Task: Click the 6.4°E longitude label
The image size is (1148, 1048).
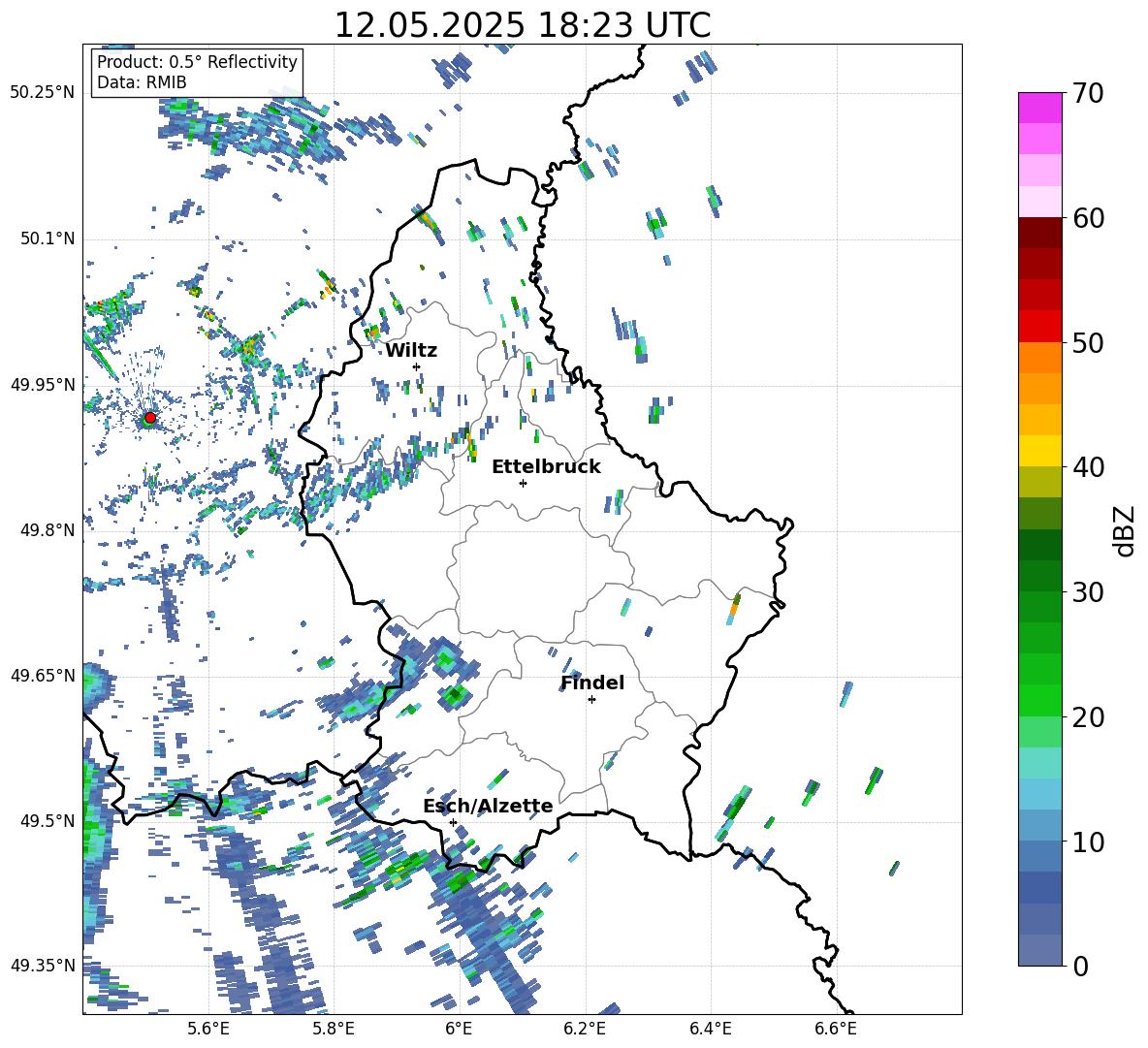Action: point(710,1029)
